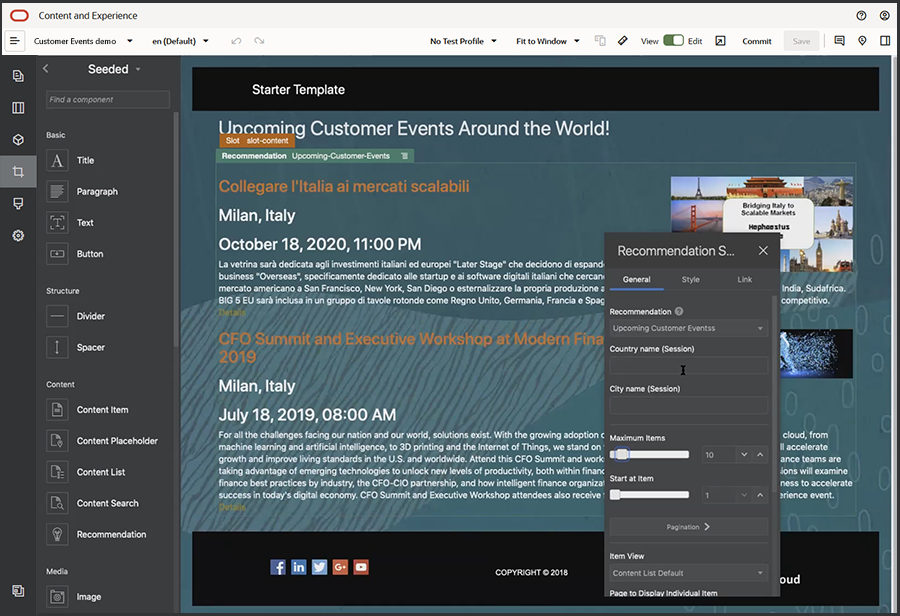
Task: Decrease Maximum Items with down arrow
Action: pyautogui.click(x=744, y=455)
